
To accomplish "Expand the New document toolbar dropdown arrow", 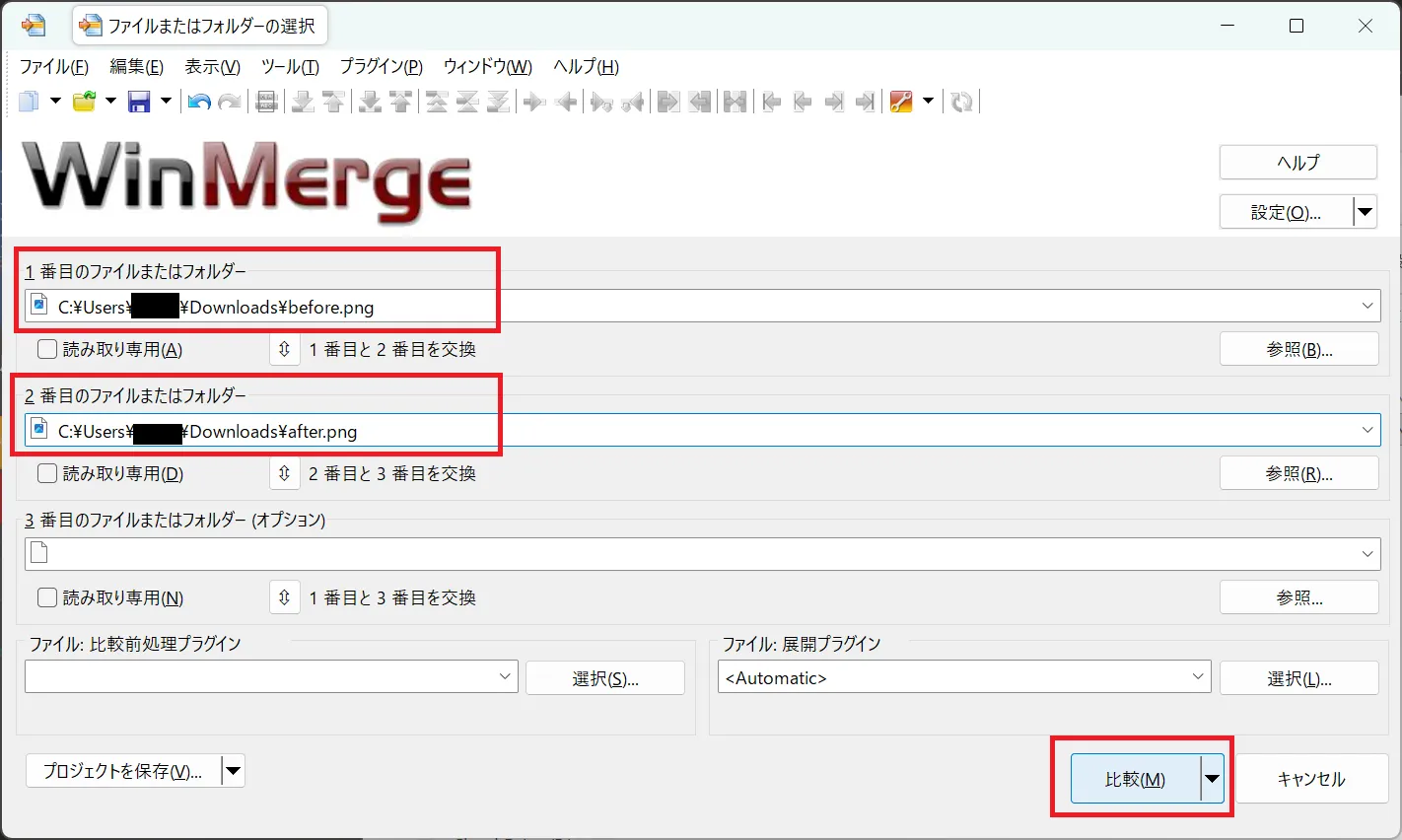I will tap(55, 101).
